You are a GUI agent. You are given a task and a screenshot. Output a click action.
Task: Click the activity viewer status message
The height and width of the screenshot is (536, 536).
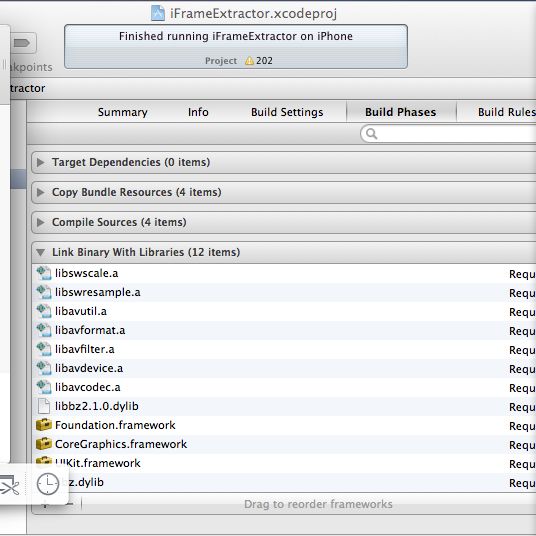(x=236, y=36)
